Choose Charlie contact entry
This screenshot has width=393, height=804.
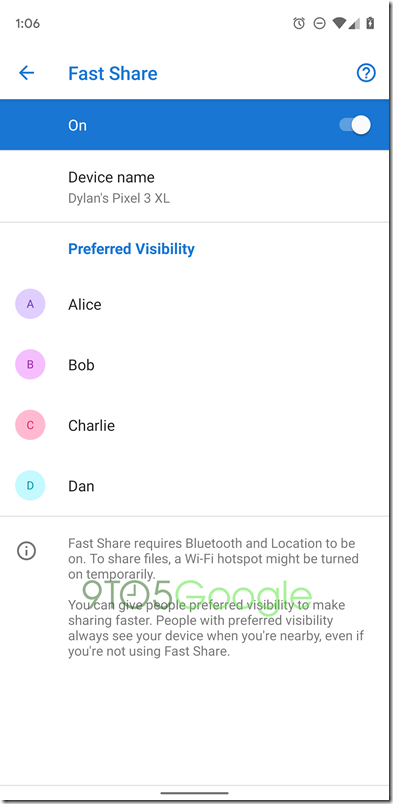(194, 425)
